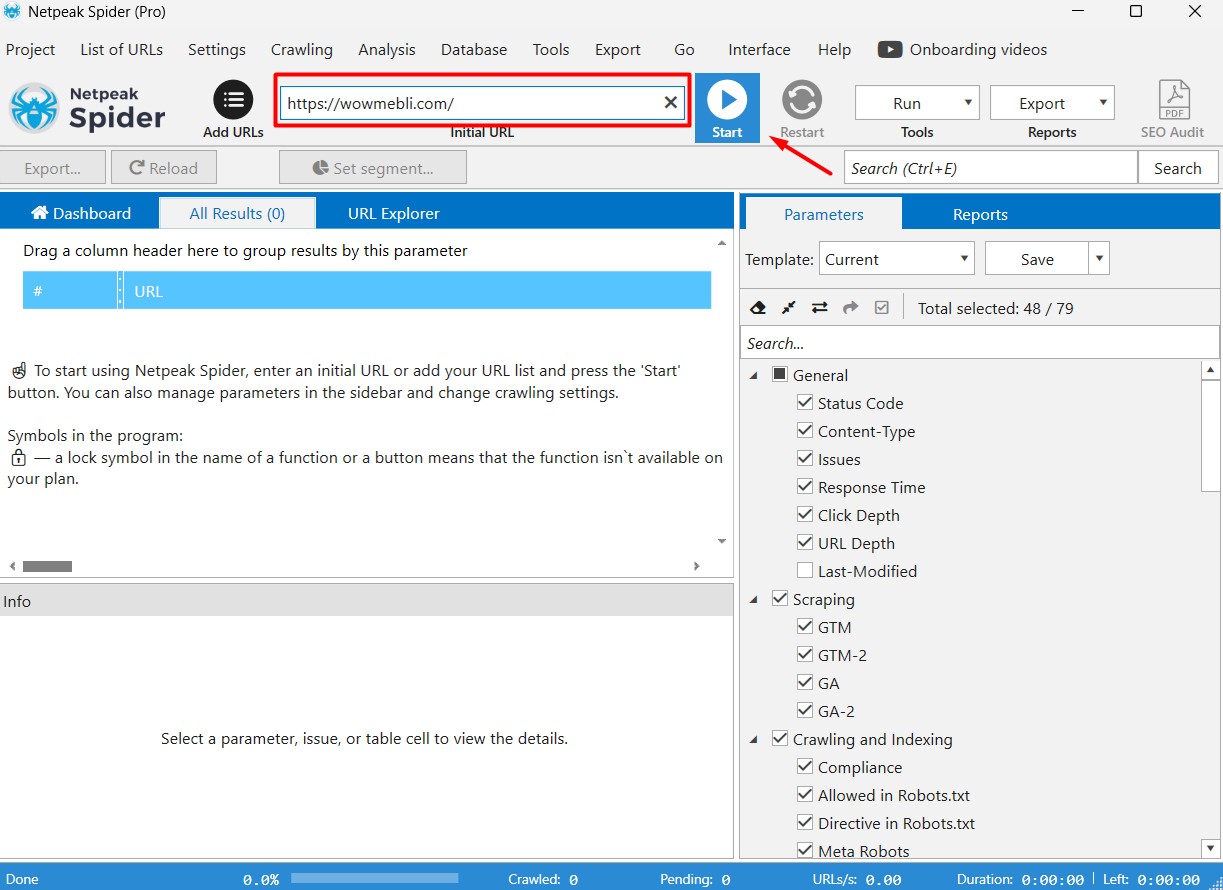1223x890 pixels.
Task: Click the grey checkbox icon in Parameters toolbar
Action: click(881, 308)
